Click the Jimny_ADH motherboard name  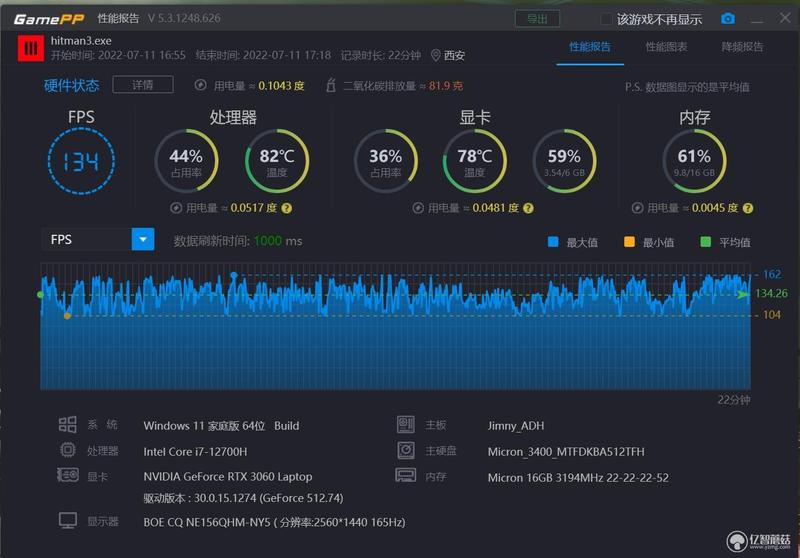516,425
